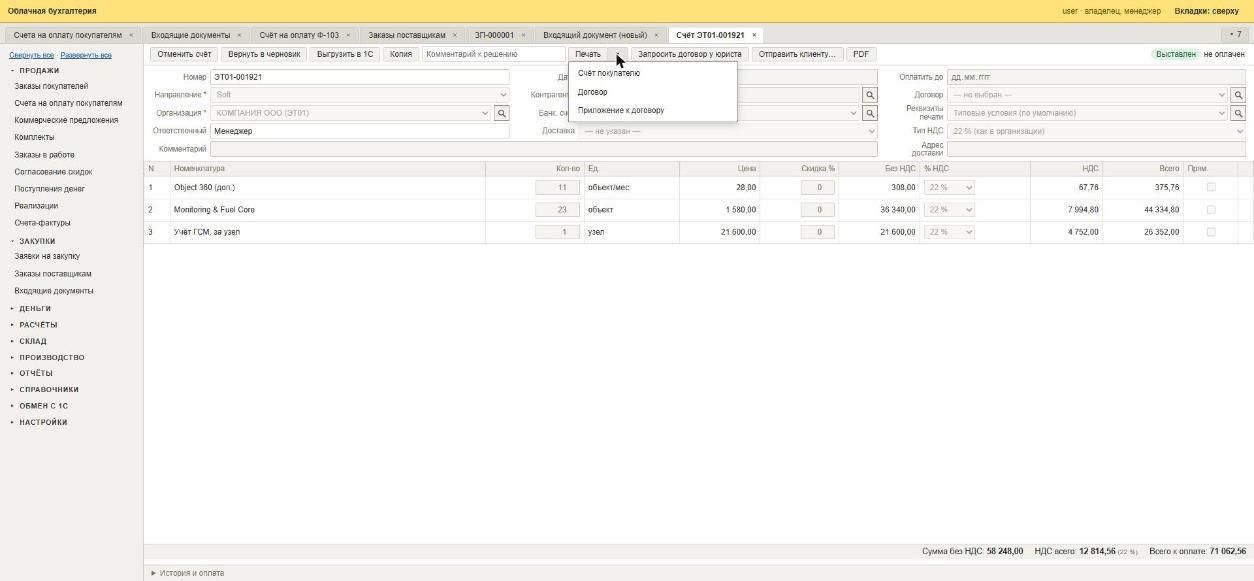This screenshot has width=1254, height=581.
Task: Open lookup icon beside Договор dropdown
Action: [1238, 95]
